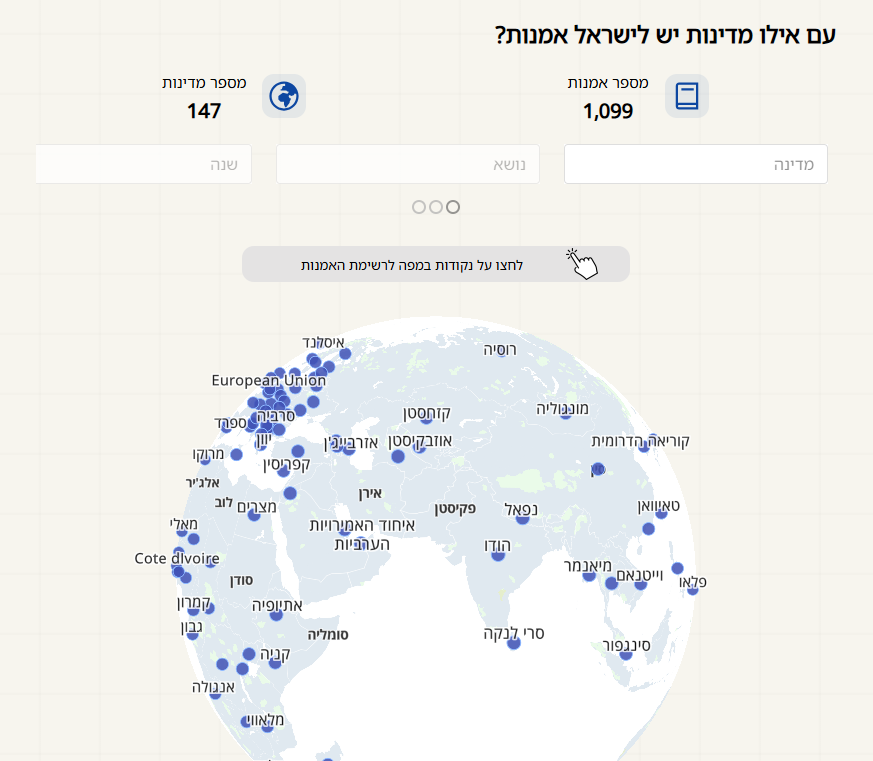Image resolution: width=873 pixels, height=761 pixels.
Task: Select the Kazakhstan map point
Action: tap(426, 418)
